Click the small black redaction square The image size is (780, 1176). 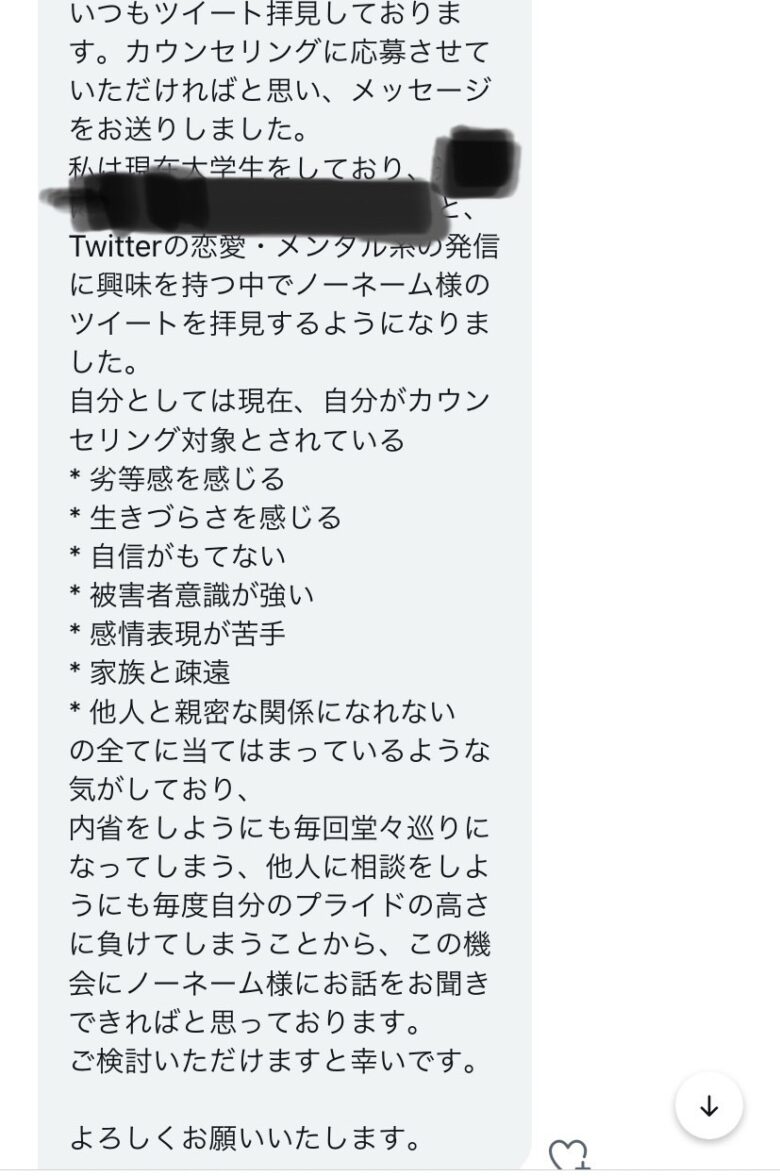(x=478, y=160)
